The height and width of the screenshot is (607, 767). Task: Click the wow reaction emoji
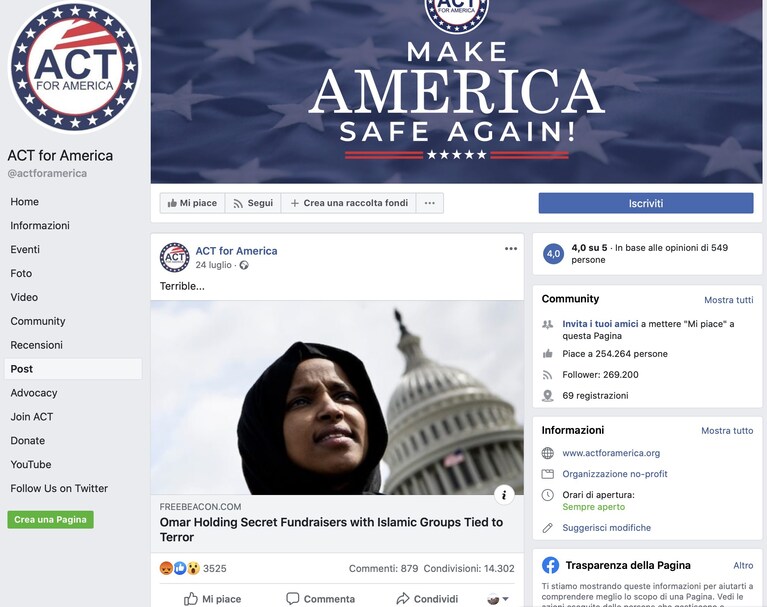193,568
